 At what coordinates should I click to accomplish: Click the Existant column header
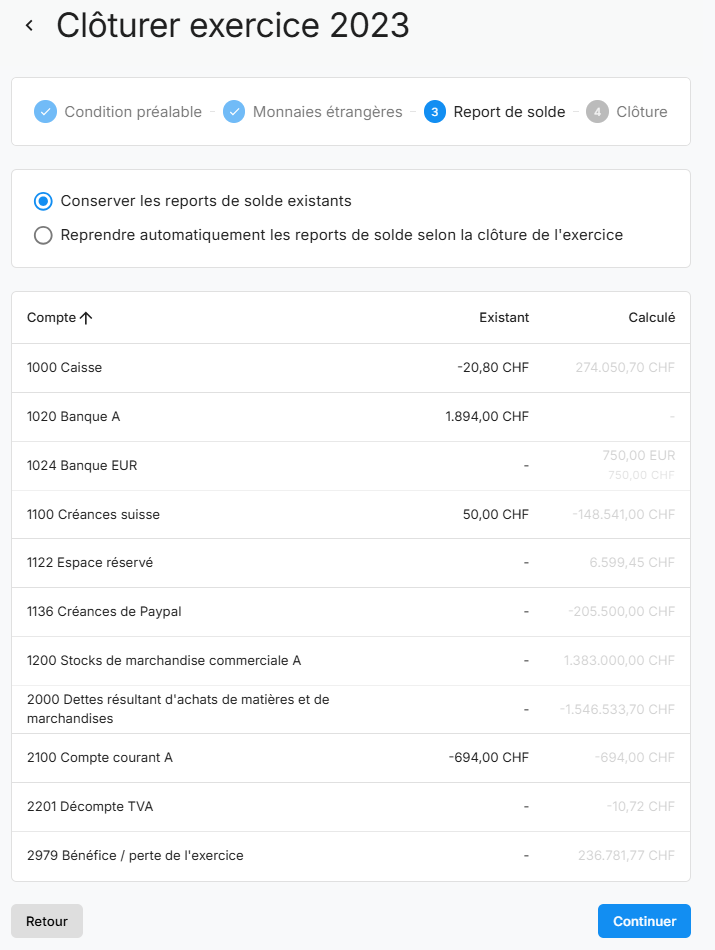[504, 318]
